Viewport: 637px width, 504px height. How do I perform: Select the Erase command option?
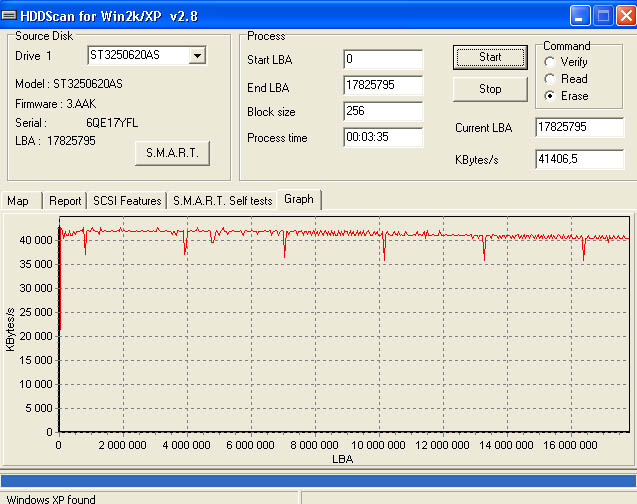550,96
